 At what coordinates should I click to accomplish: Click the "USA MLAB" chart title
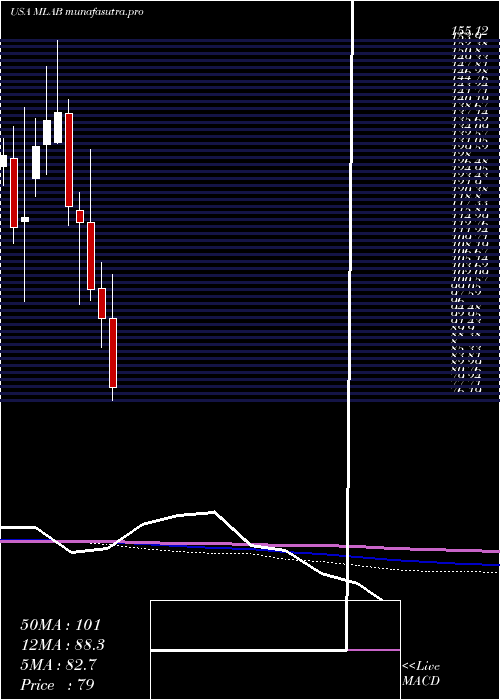pyautogui.click(x=37, y=12)
